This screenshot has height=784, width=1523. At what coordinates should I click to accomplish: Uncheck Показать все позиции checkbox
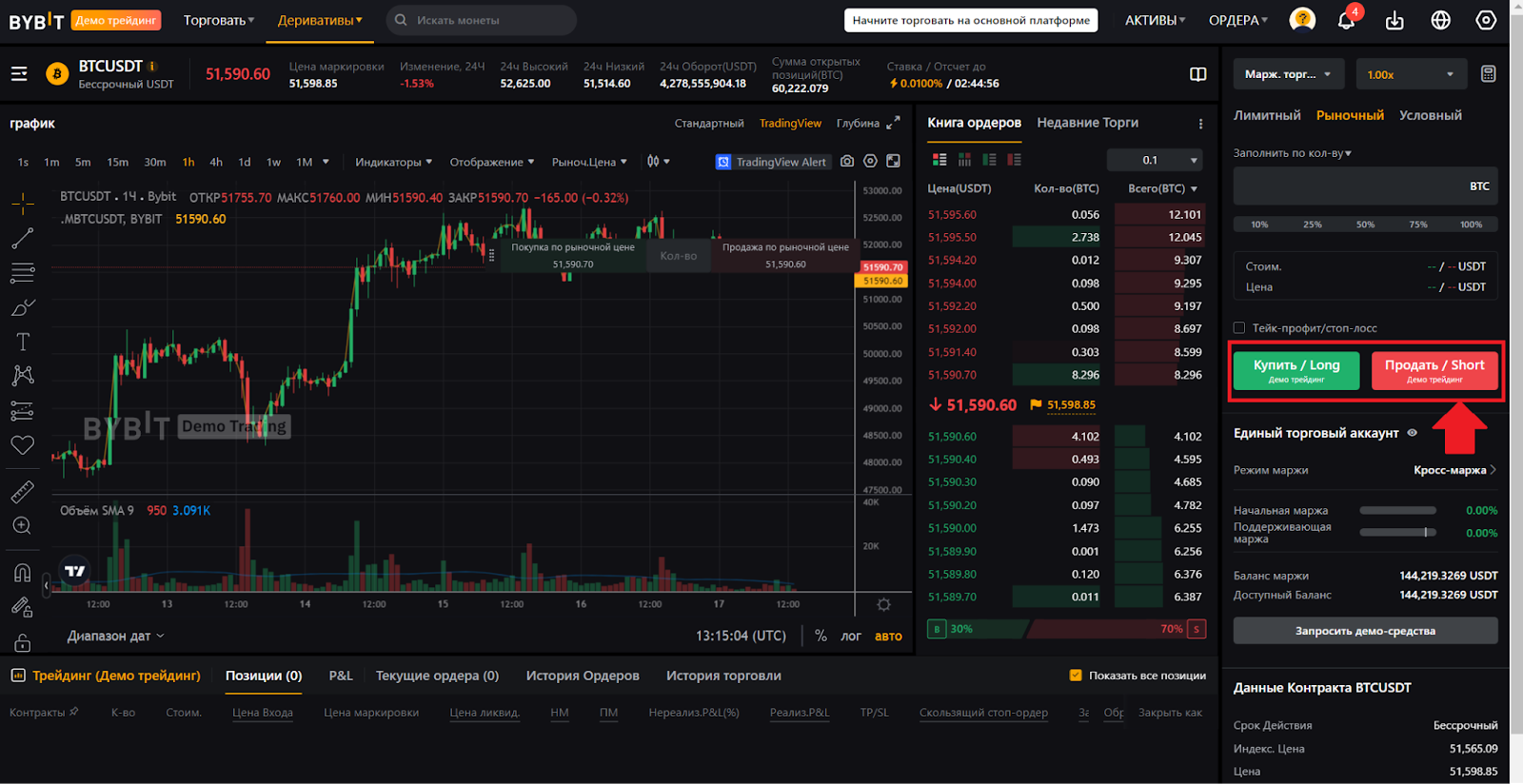tap(1076, 676)
